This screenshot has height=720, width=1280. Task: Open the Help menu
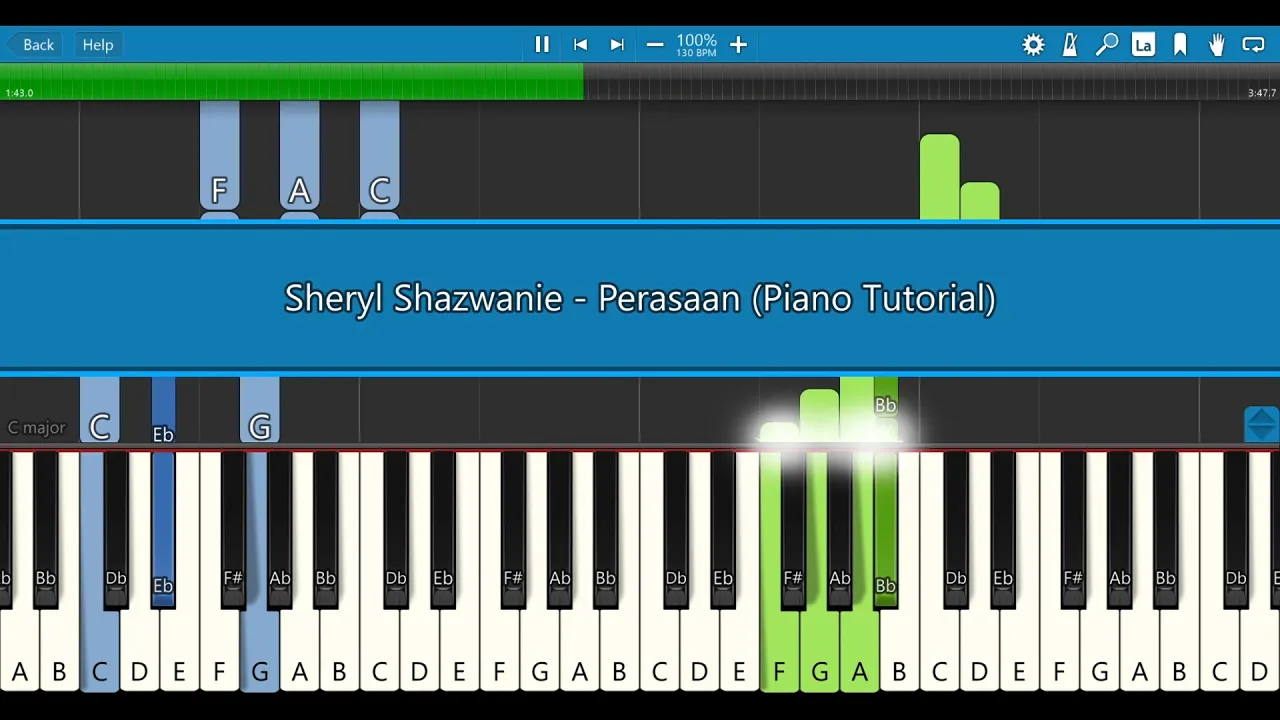point(98,45)
